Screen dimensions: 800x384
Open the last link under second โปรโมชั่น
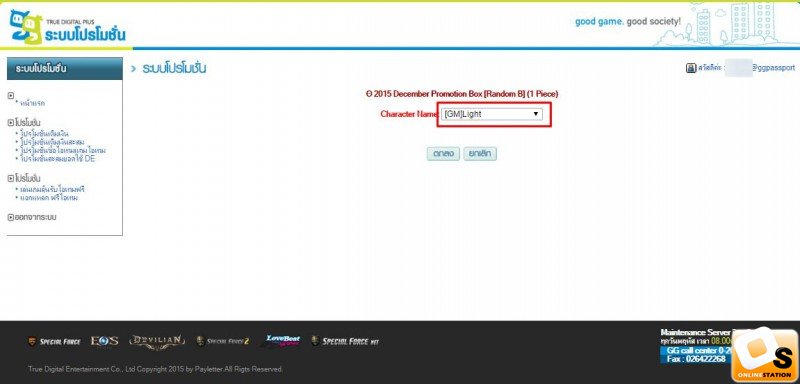click(48, 198)
